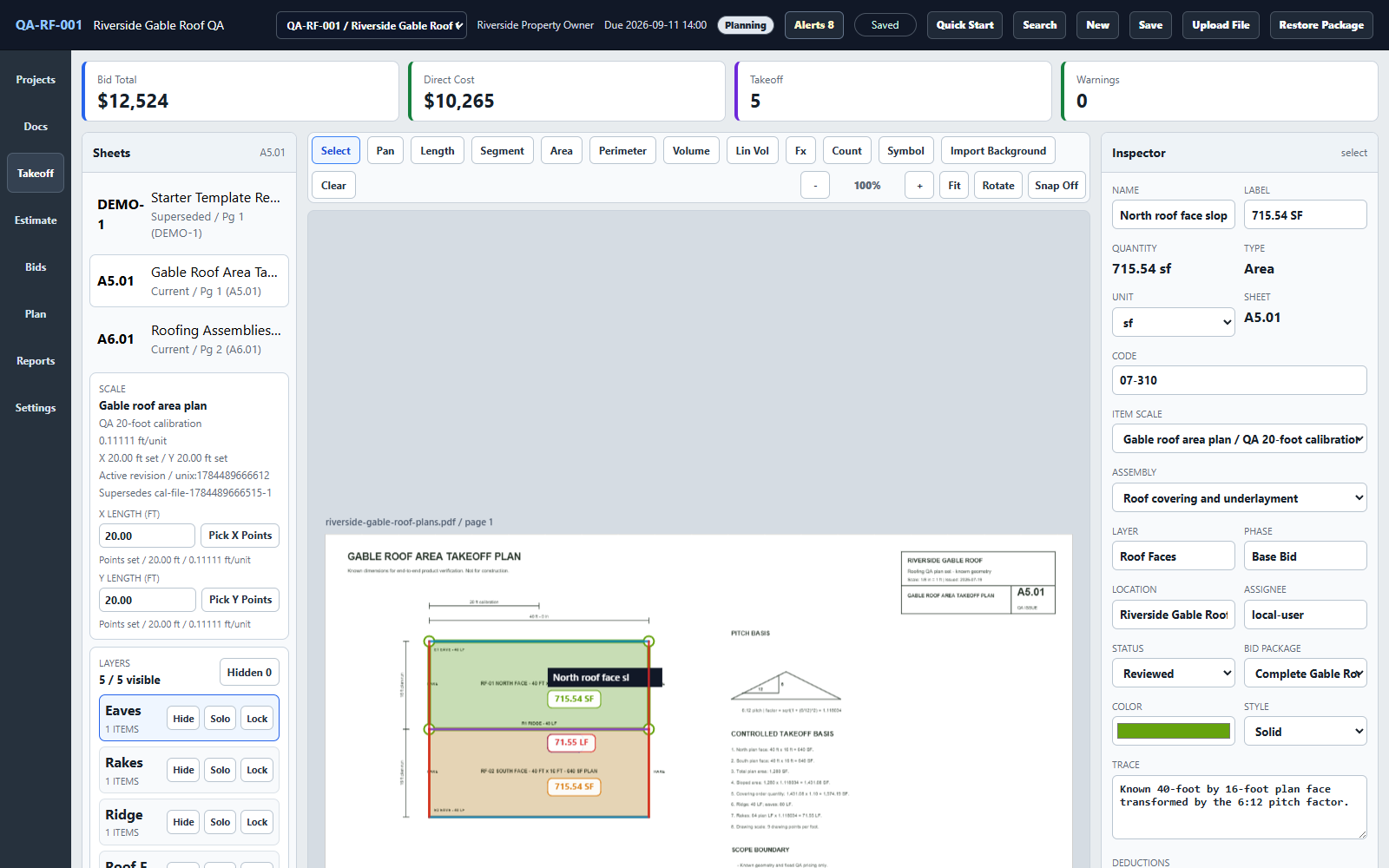Select DEMO-1 Starter Template sheet
The image size is (1389, 868).
click(189, 214)
